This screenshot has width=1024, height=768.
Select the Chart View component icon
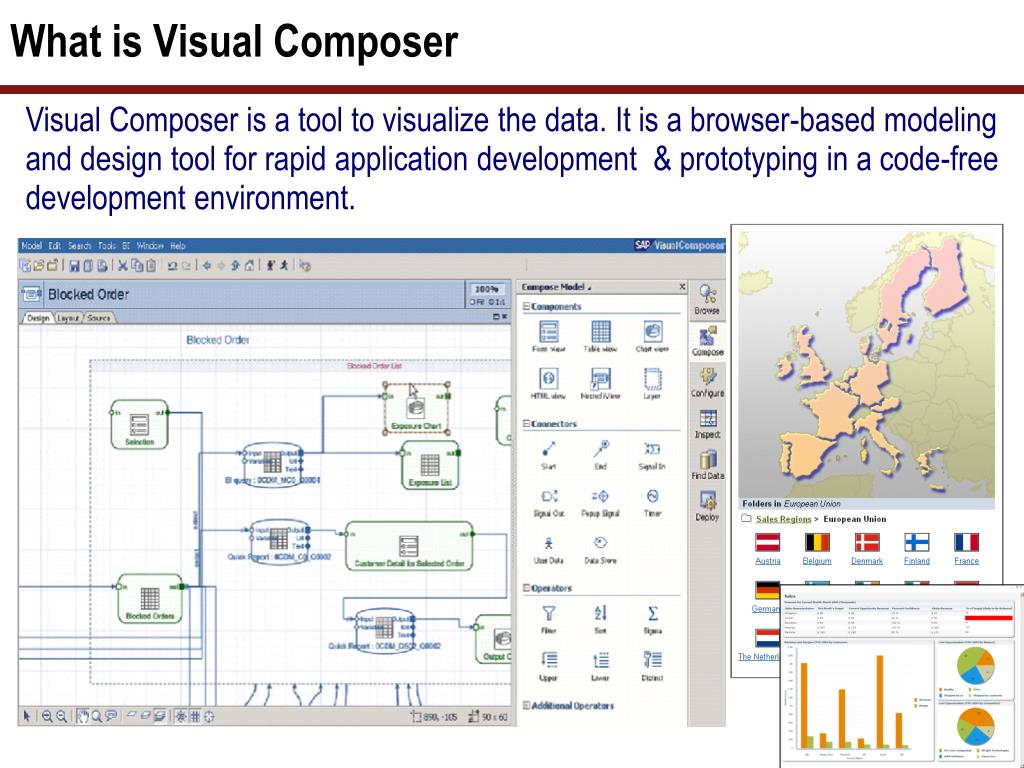click(652, 332)
